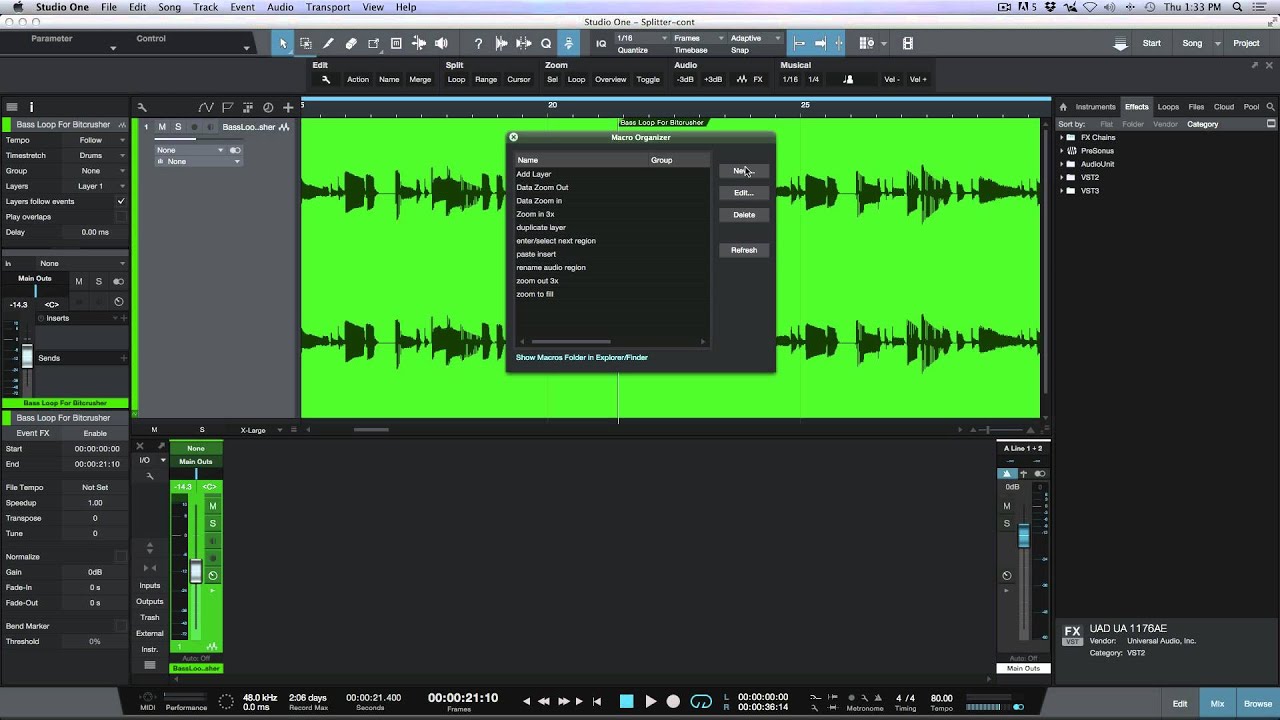This screenshot has width=1280, height=720.
Task: Toggle record arm on track 1
Action: click(x=195, y=127)
